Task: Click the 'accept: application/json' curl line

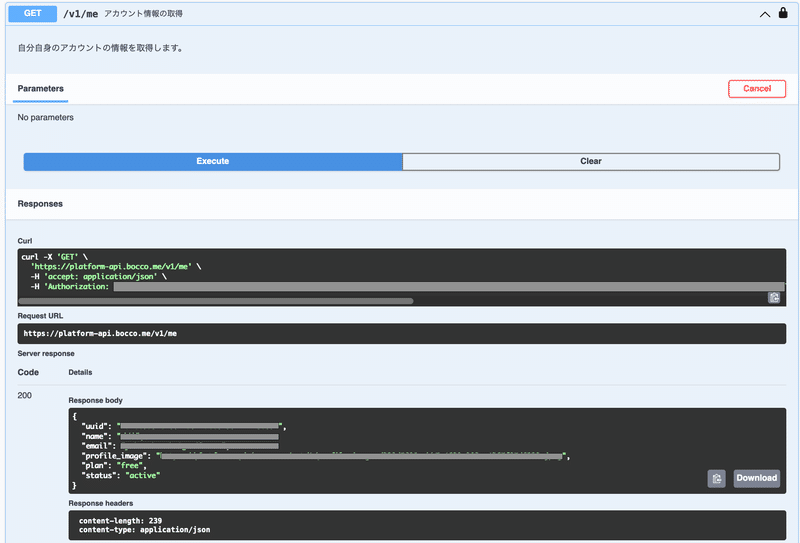Action: 98,277
